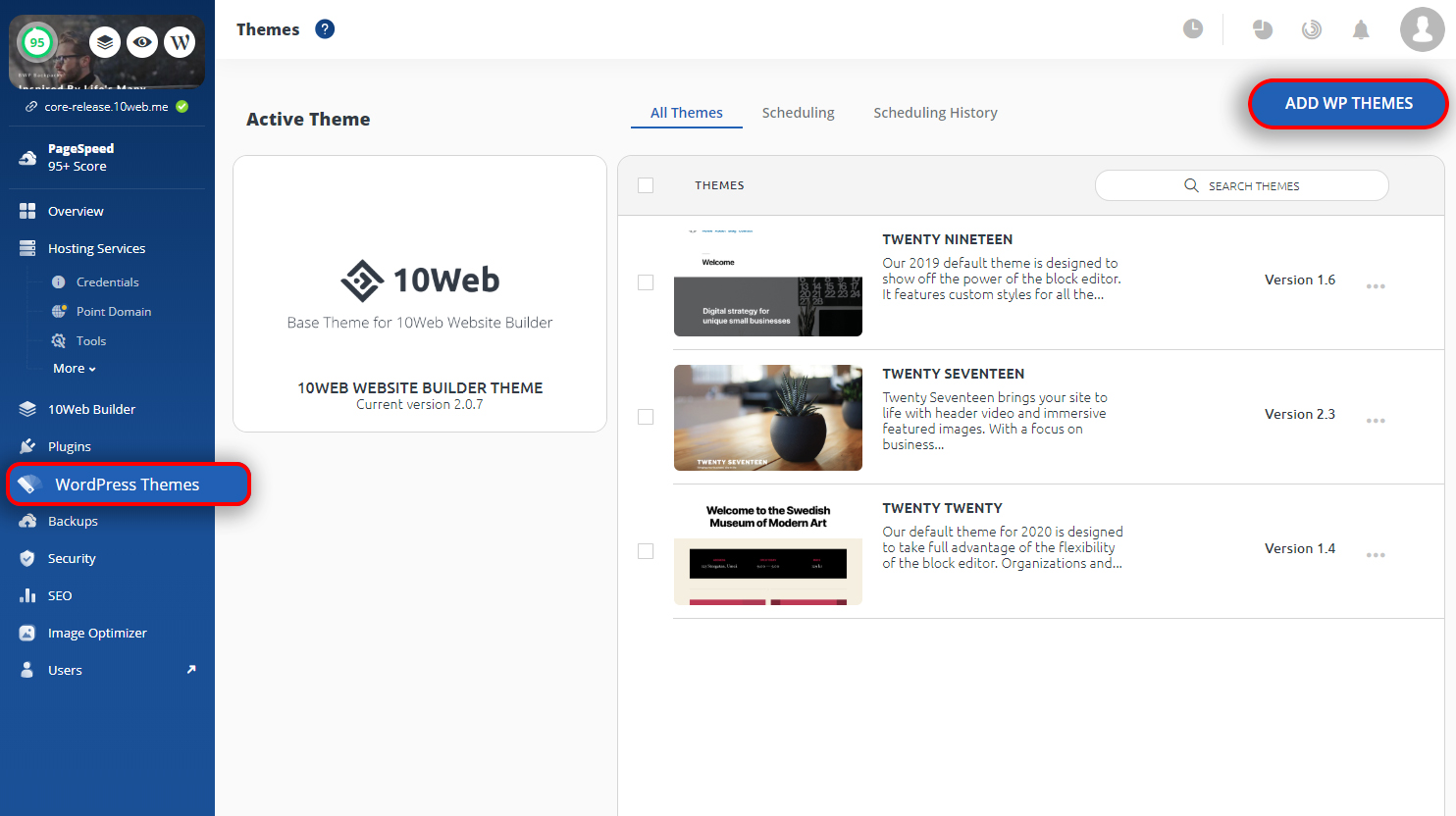Open options menu for Twenty Nineteen
Screen dimensions: 1456x816
[x=1376, y=286]
